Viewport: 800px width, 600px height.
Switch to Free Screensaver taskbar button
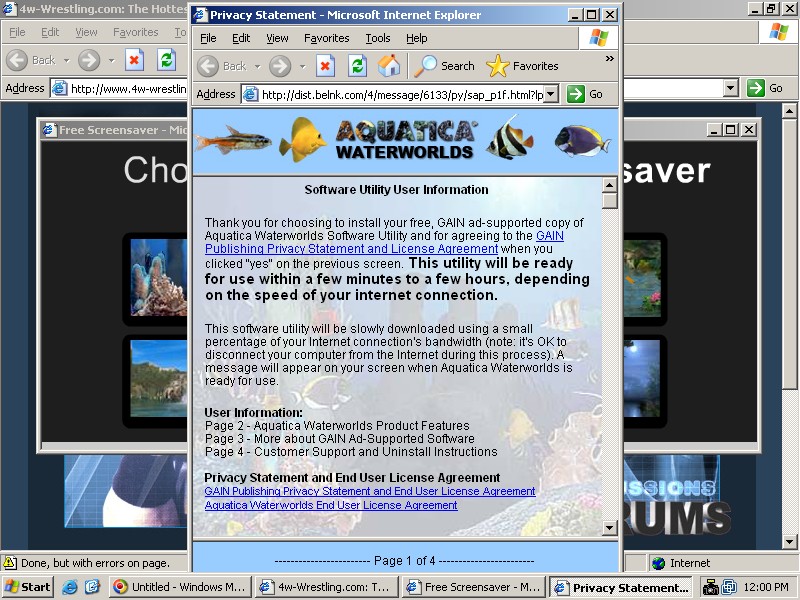[473, 587]
